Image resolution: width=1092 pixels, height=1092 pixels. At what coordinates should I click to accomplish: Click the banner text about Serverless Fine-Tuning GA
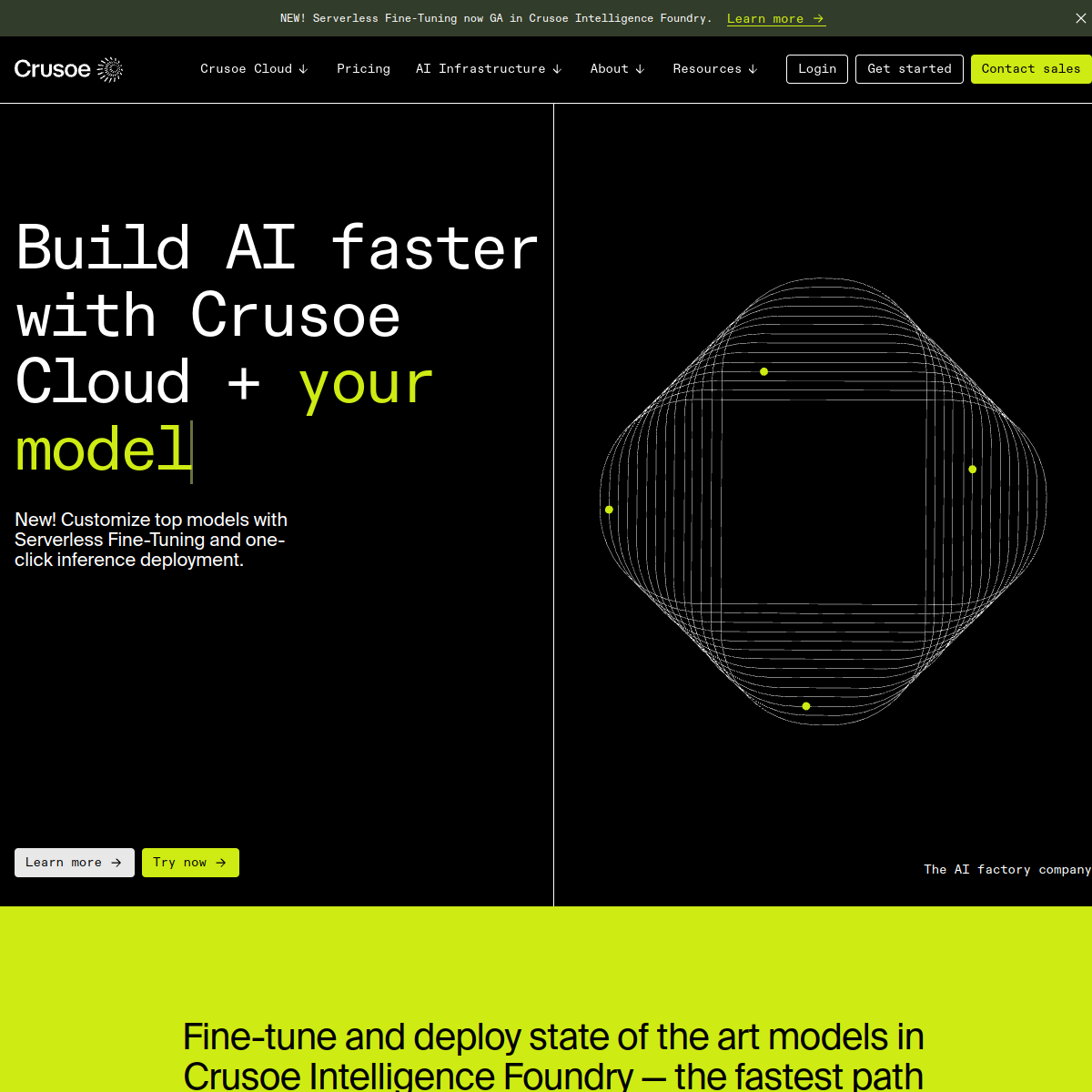pyautogui.click(x=496, y=18)
